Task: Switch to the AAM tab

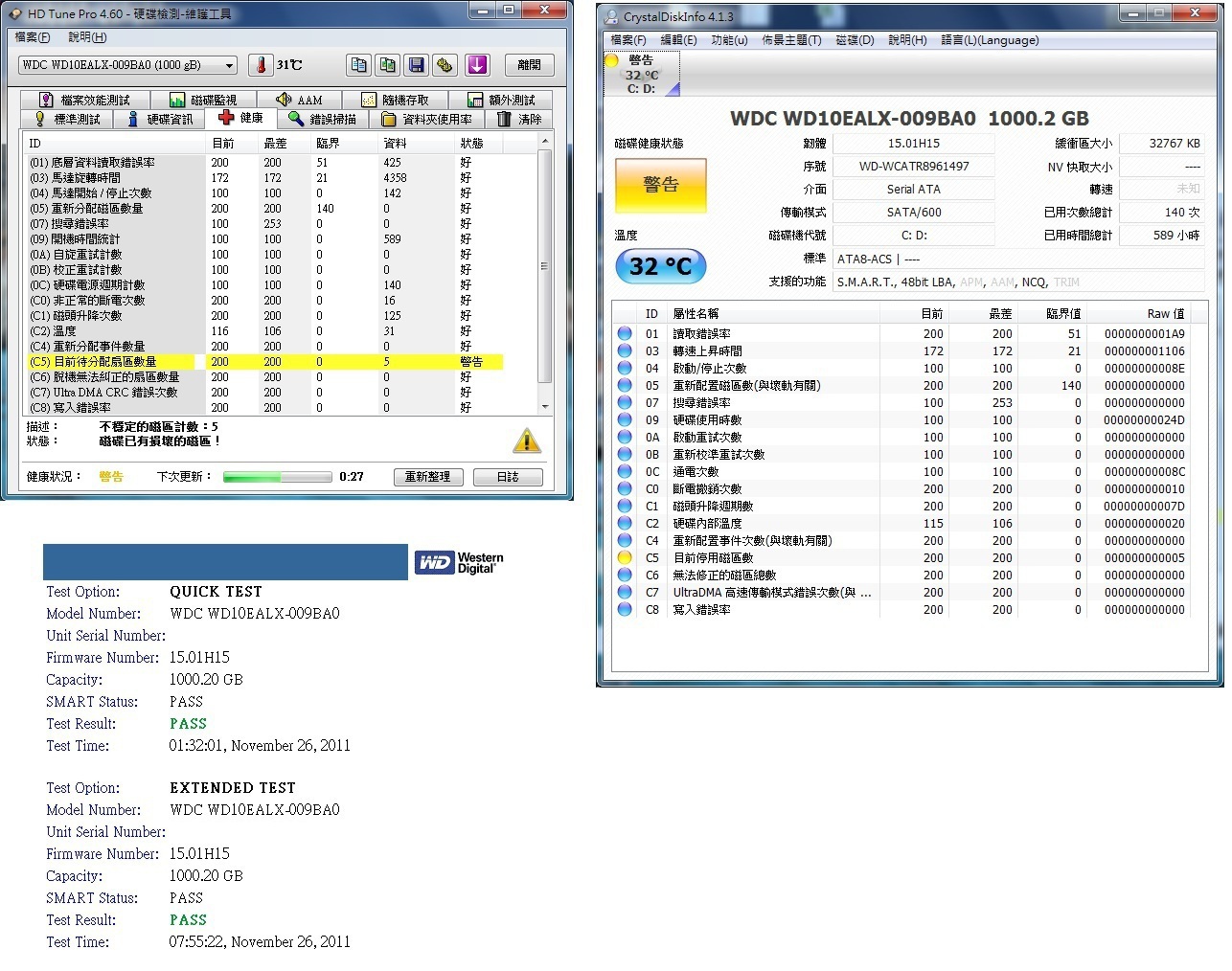Action: (299, 100)
